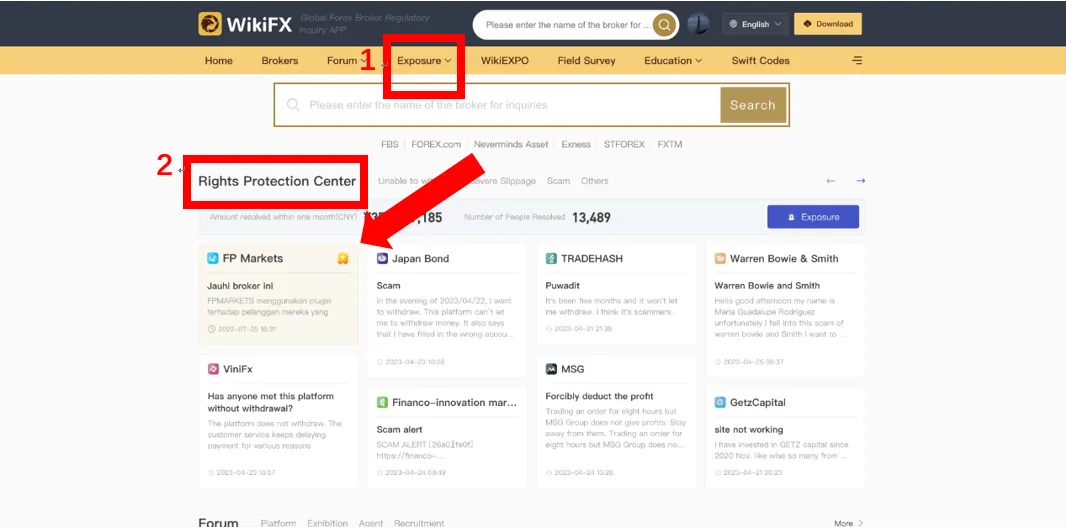The image size is (1066, 529).
Task: Open the Brokers page
Action: pos(279,61)
